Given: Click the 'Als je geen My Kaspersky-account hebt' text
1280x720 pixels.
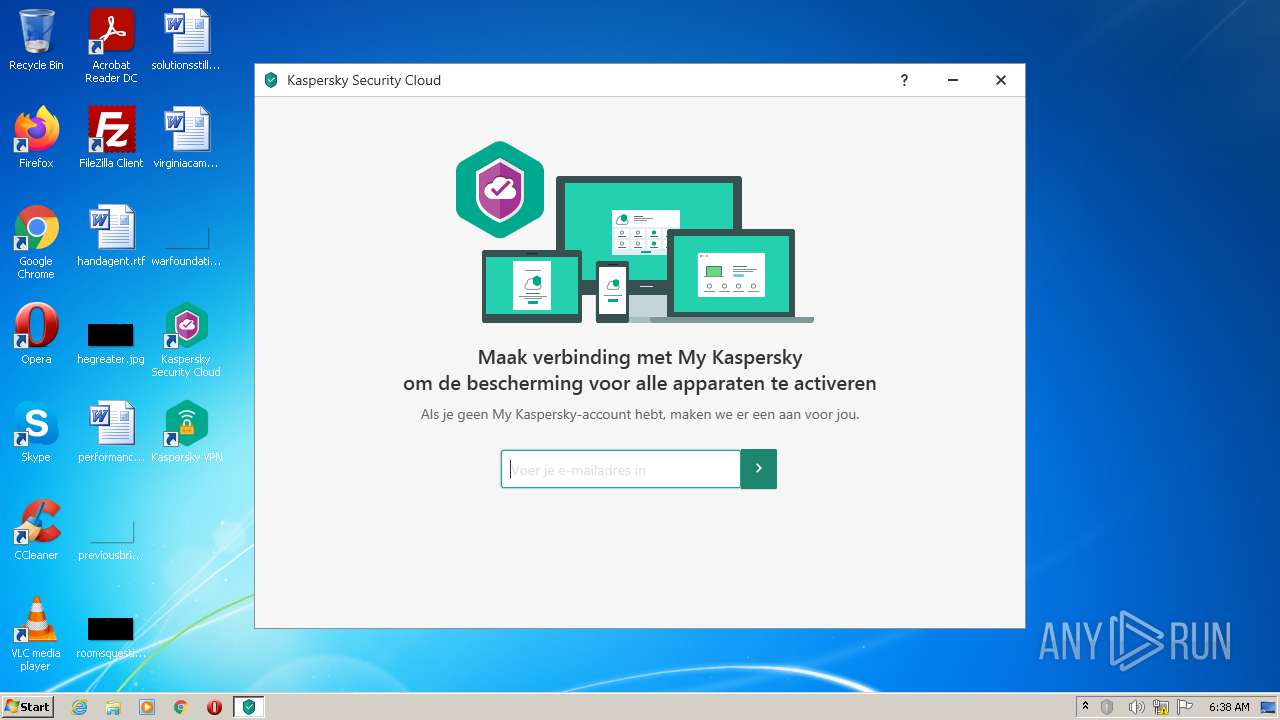Looking at the screenshot, I should (x=640, y=414).
